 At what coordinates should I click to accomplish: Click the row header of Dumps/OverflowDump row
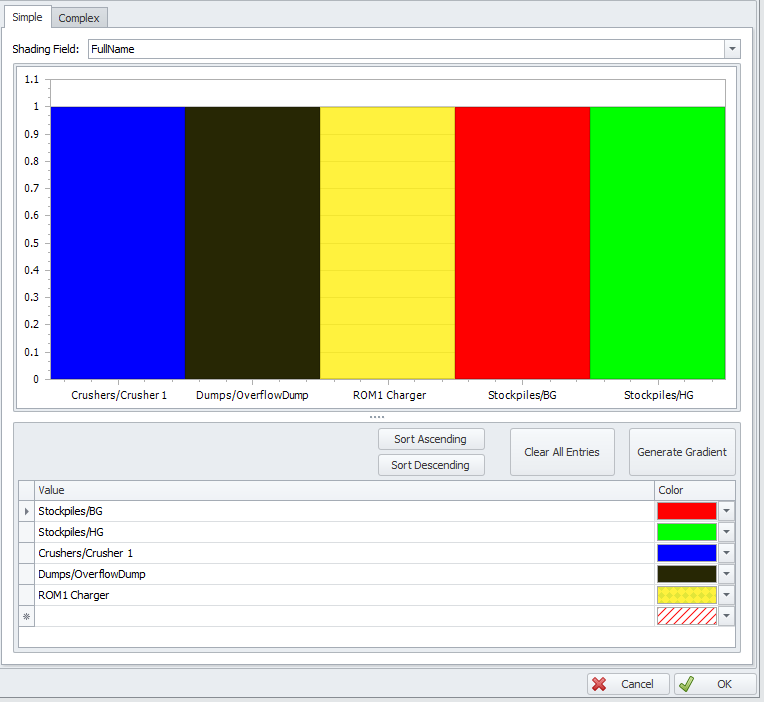(x=27, y=574)
